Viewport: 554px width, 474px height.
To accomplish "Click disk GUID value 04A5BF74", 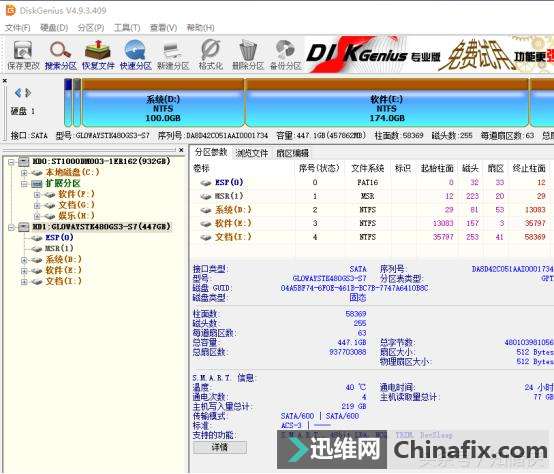I will (354, 288).
